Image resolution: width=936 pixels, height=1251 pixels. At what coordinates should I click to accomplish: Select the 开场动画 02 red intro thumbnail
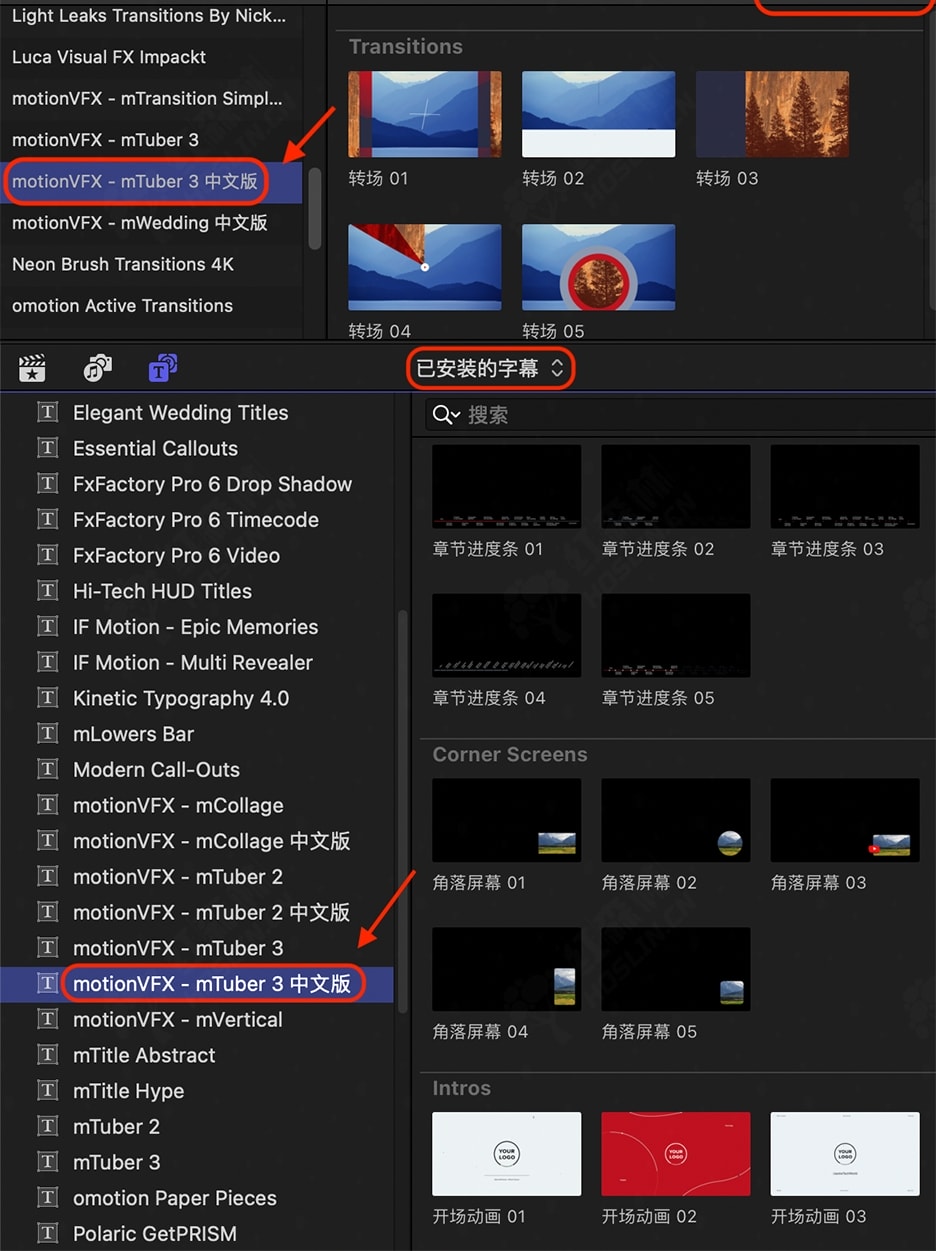click(676, 1154)
